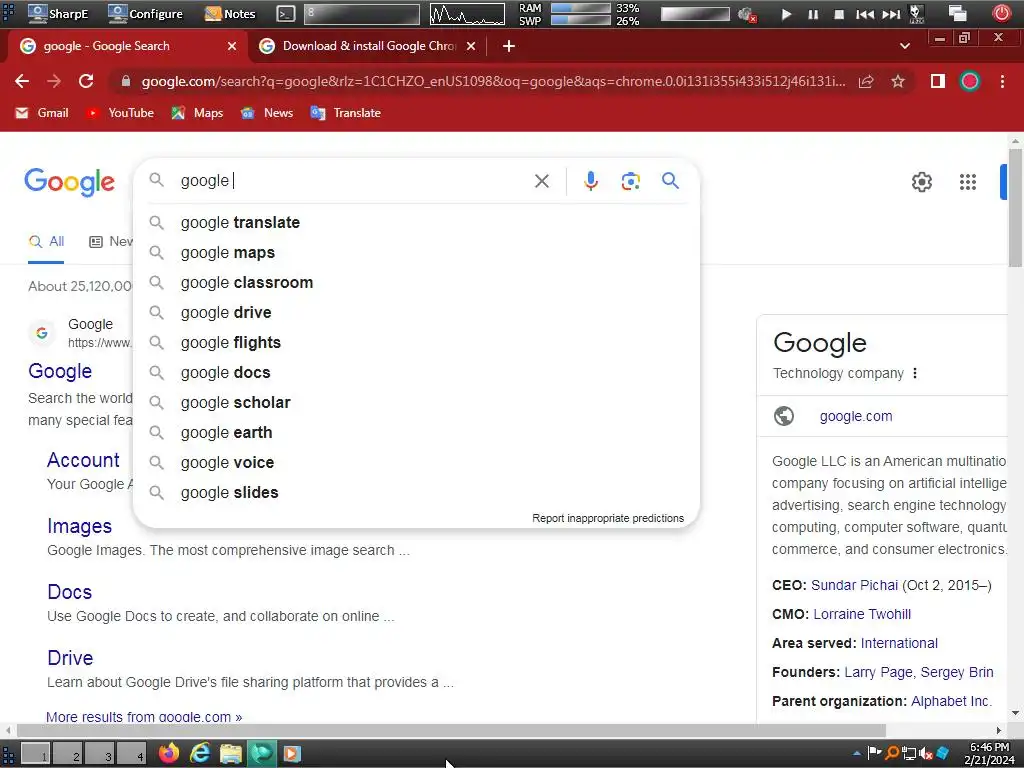Choose suggestion google scholar
This screenshot has height=768, width=1024.
[416, 403]
